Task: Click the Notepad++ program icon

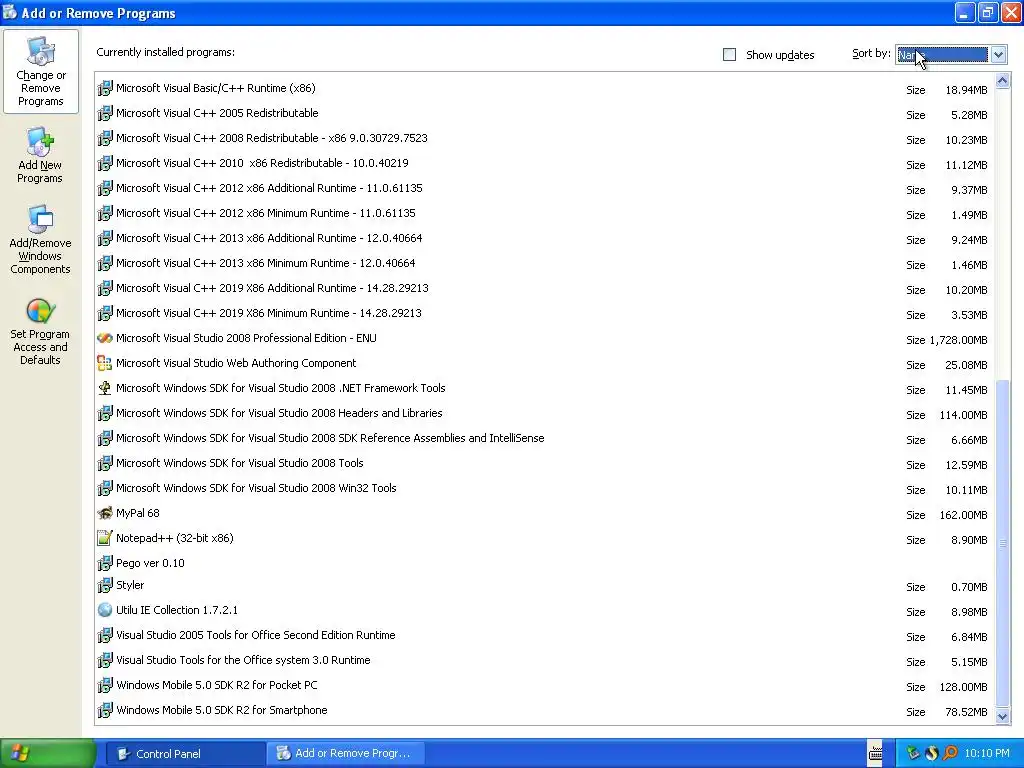Action: [104, 538]
